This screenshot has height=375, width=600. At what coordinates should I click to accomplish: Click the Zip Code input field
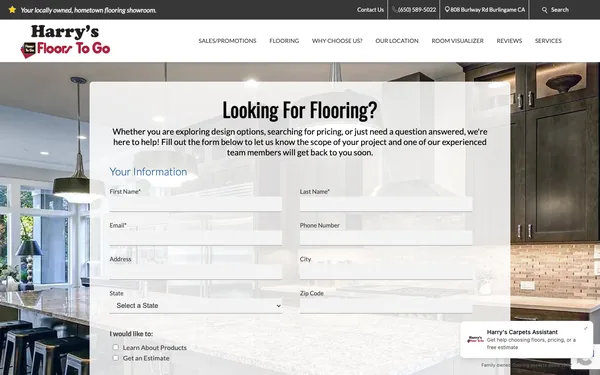[386, 306]
